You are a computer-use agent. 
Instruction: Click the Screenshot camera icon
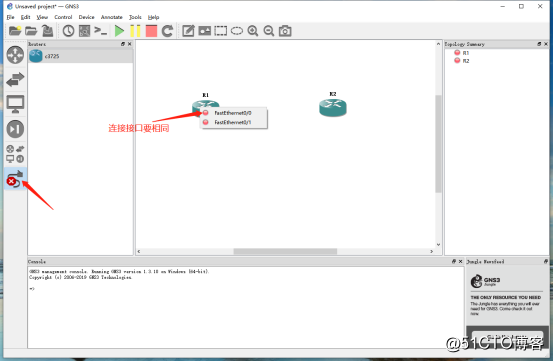pos(285,31)
